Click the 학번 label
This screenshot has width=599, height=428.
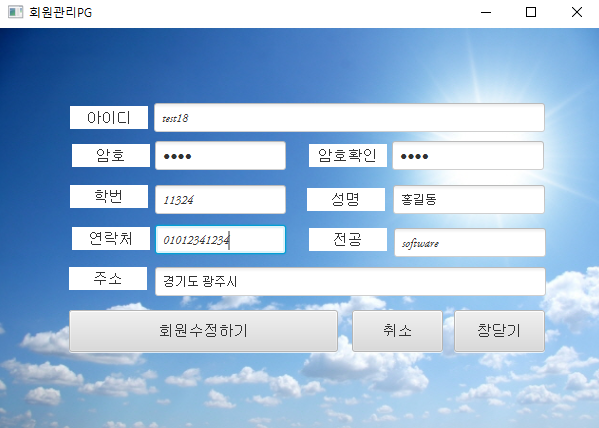109,196
